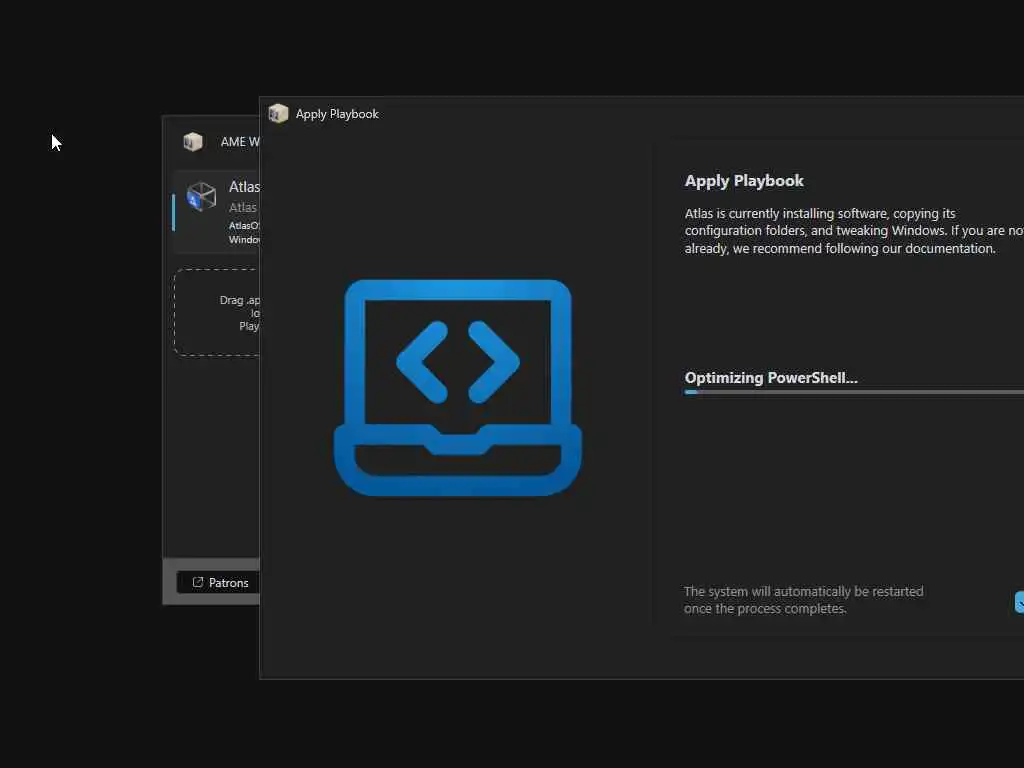Click the "Apply Playbook" heading

coord(744,181)
